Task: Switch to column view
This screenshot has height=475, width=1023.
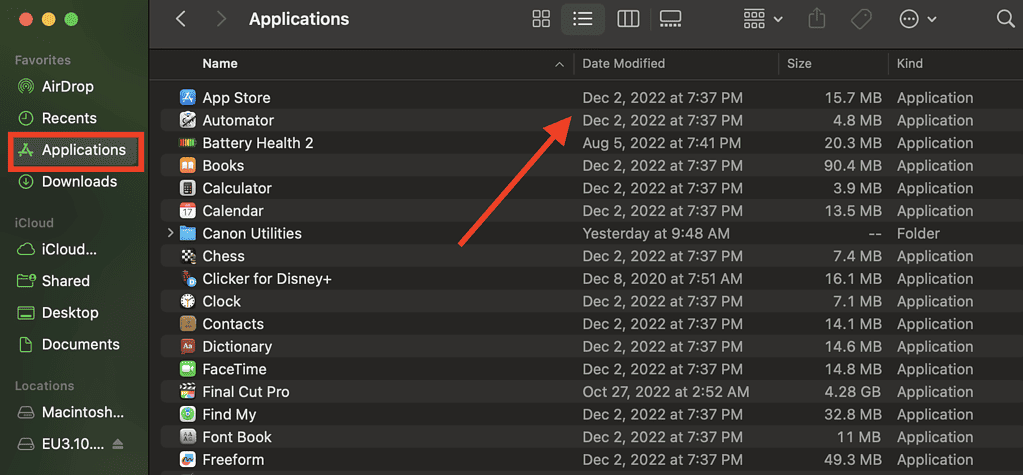Action: click(628, 19)
